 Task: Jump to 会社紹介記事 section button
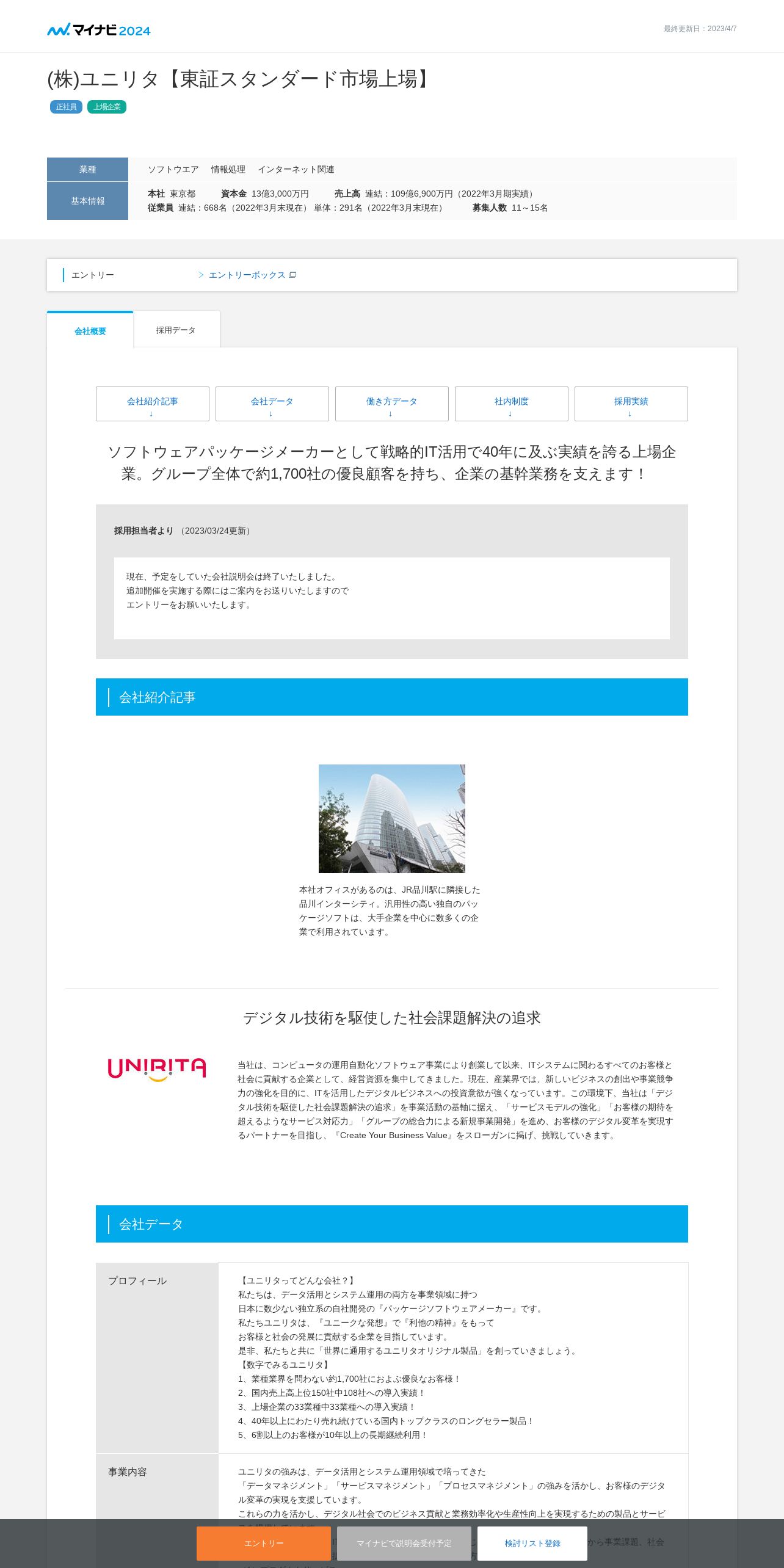[153, 404]
